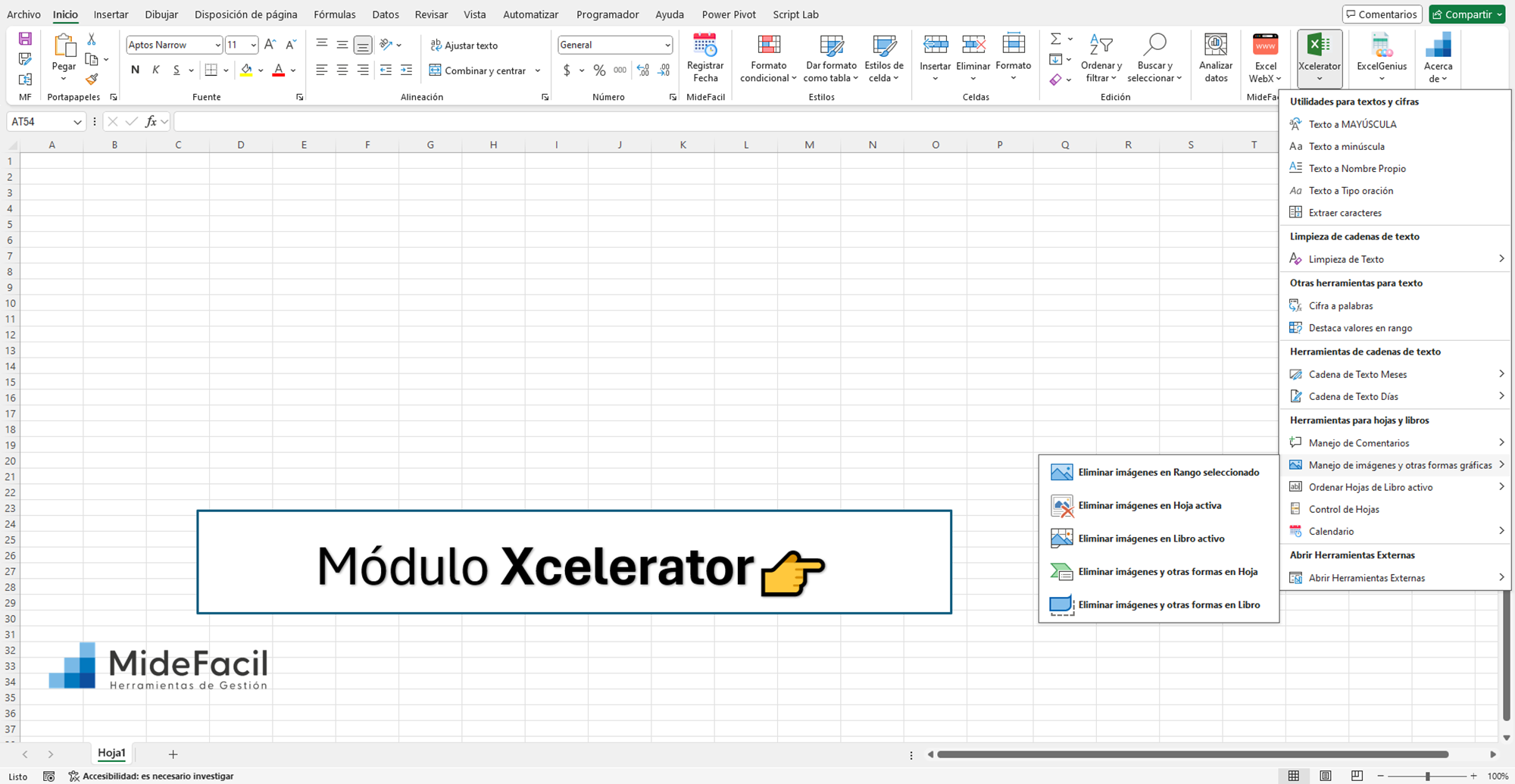Open the ExcelGenius add-in menu
The width and height of the screenshot is (1515, 784).
pos(1382,58)
